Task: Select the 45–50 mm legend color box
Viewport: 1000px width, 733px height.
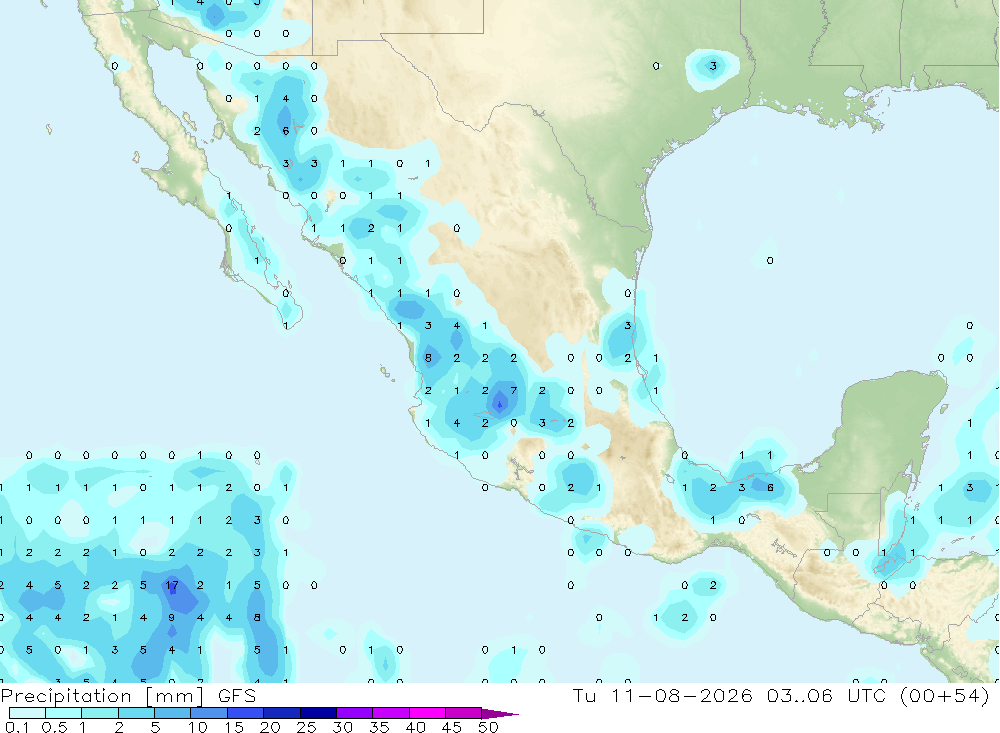Action: pyautogui.click(x=463, y=713)
